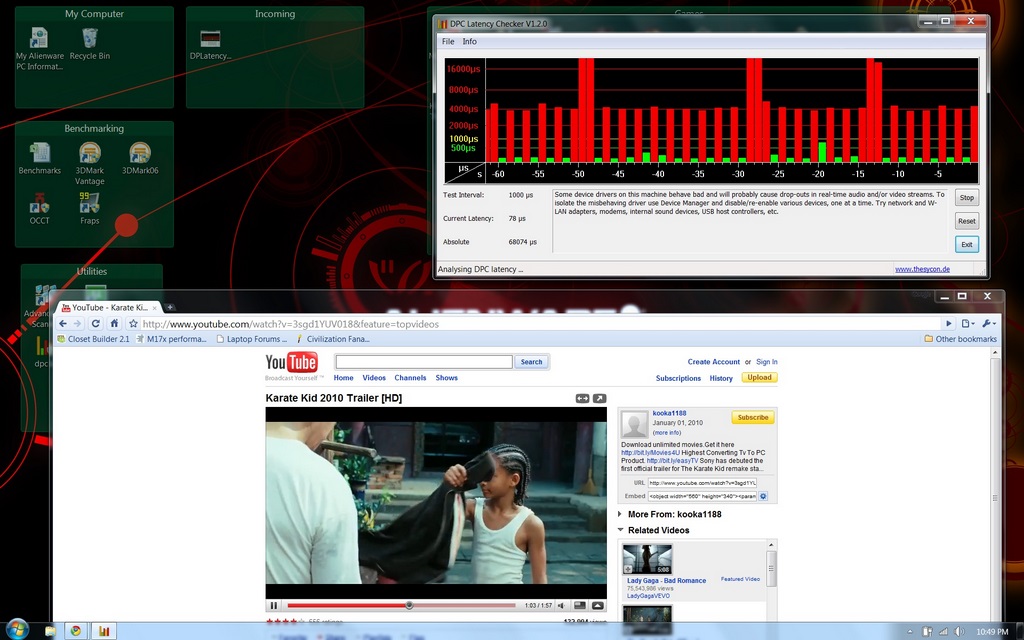
Task: Open the History link
Action: pos(721,378)
